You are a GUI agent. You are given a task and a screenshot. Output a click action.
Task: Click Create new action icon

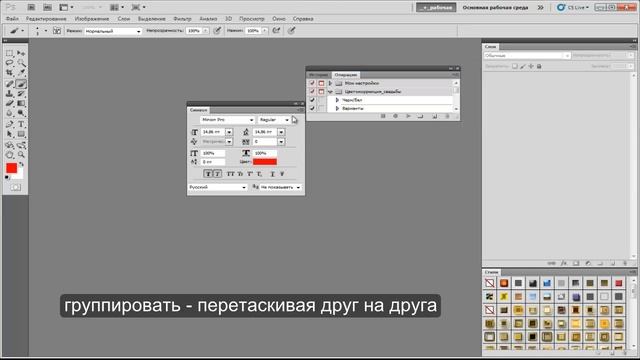coord(435,116)
